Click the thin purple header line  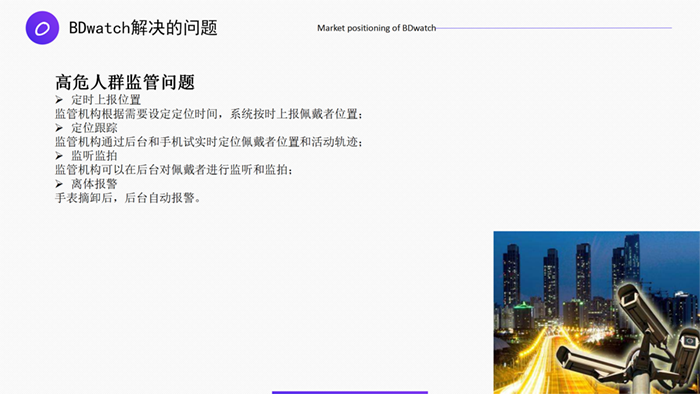click(554, 28)
